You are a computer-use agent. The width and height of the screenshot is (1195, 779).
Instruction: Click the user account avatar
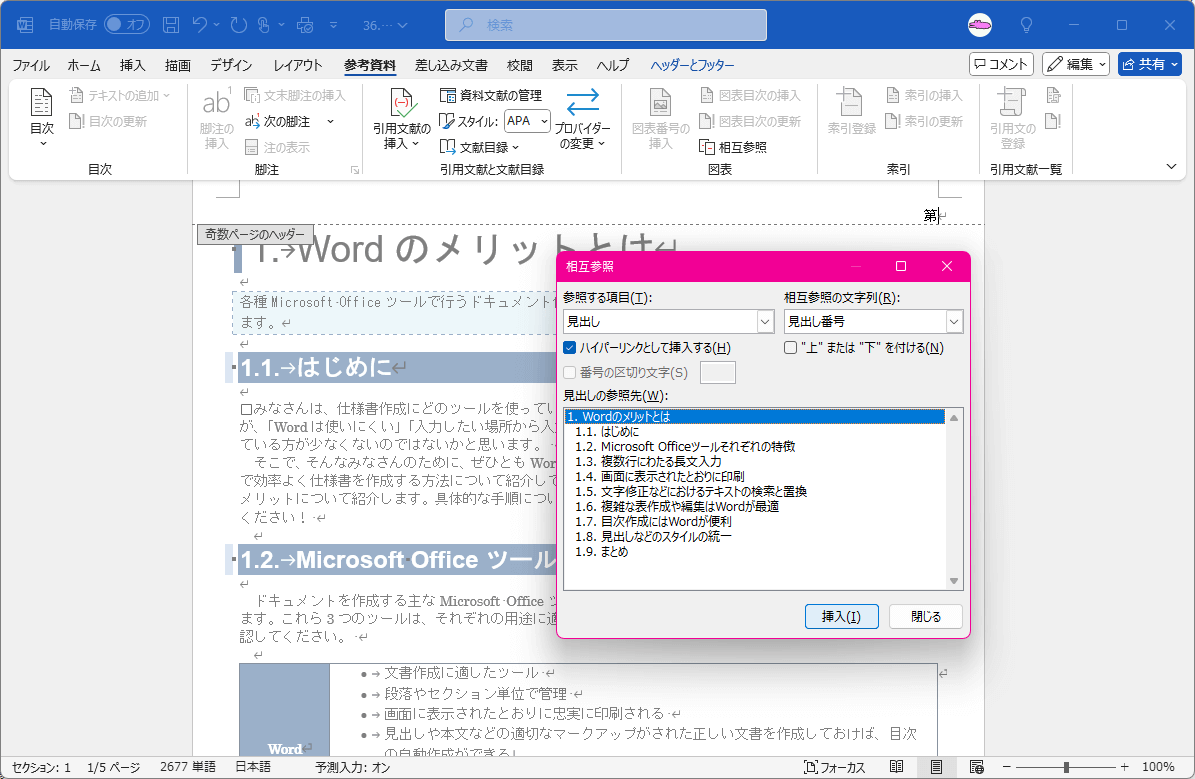tap(980, 25)
